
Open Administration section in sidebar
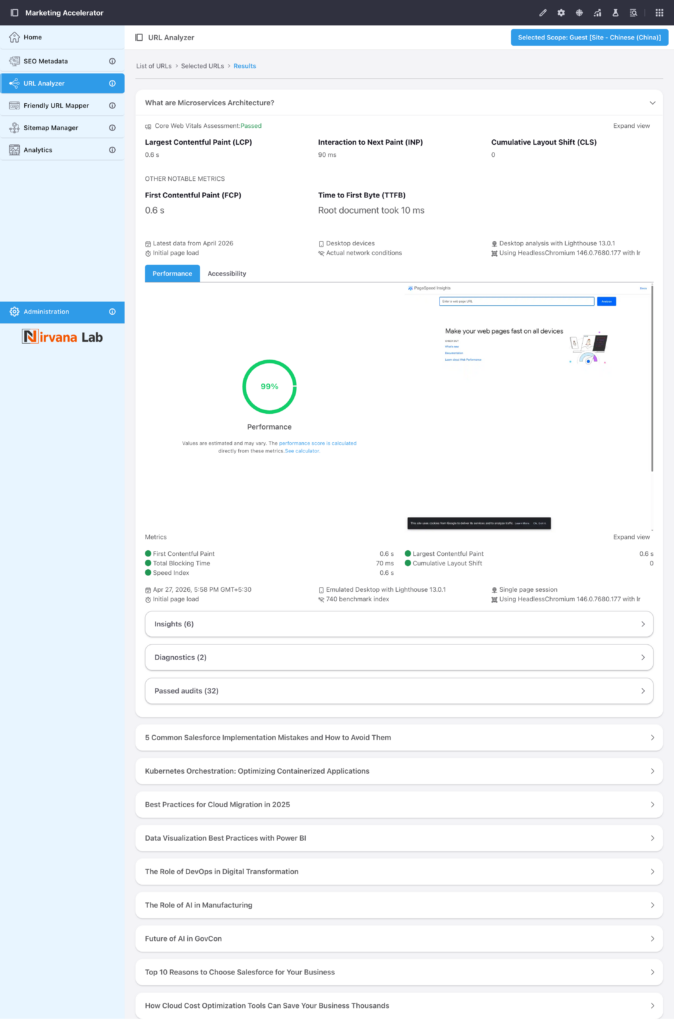[x=62, y=312]
